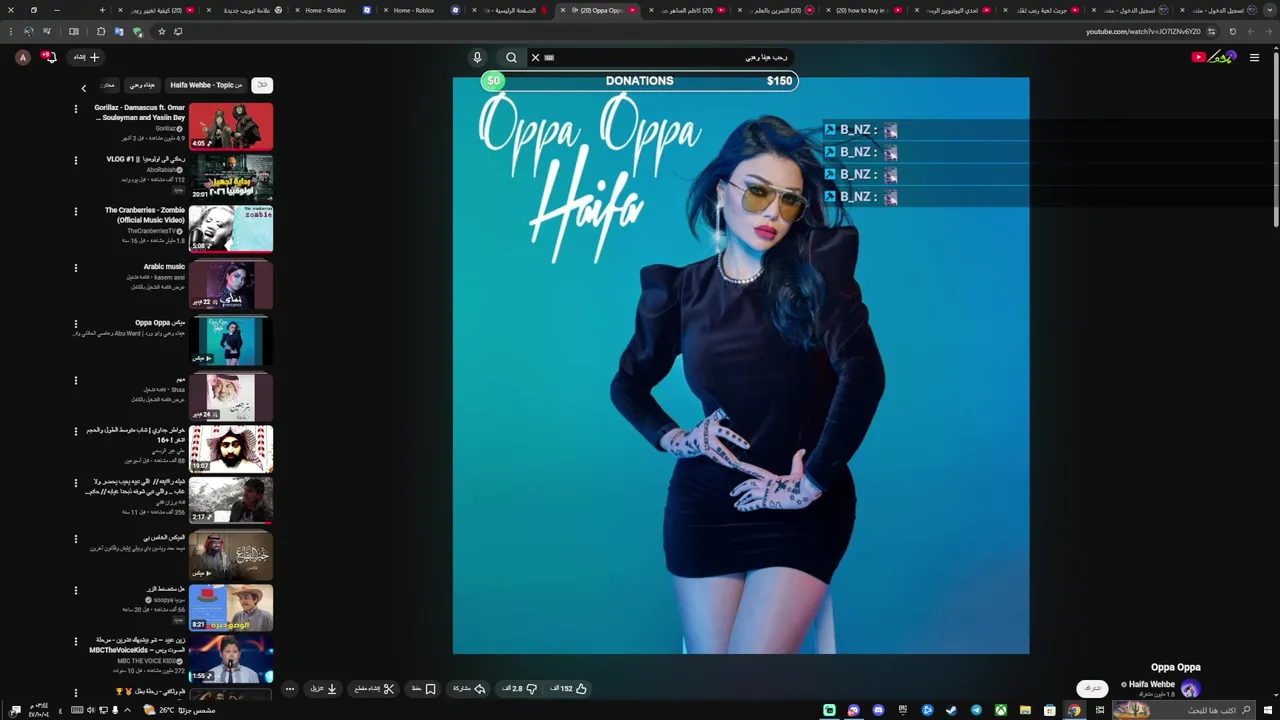
Task: Open the Haifa Wehbe channel avatar
Action: 1190,688
